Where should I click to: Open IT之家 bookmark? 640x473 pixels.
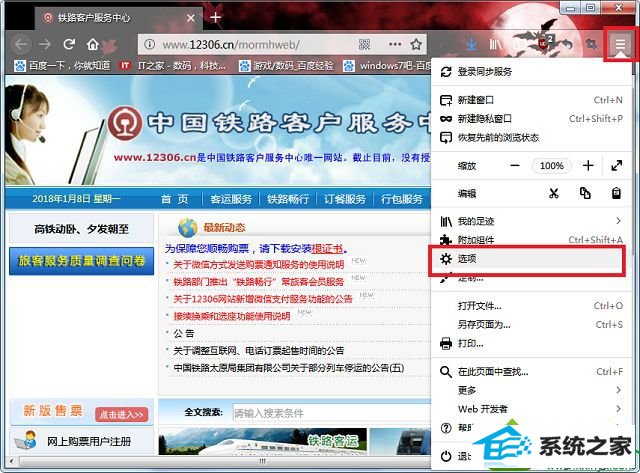click(173, 65)
